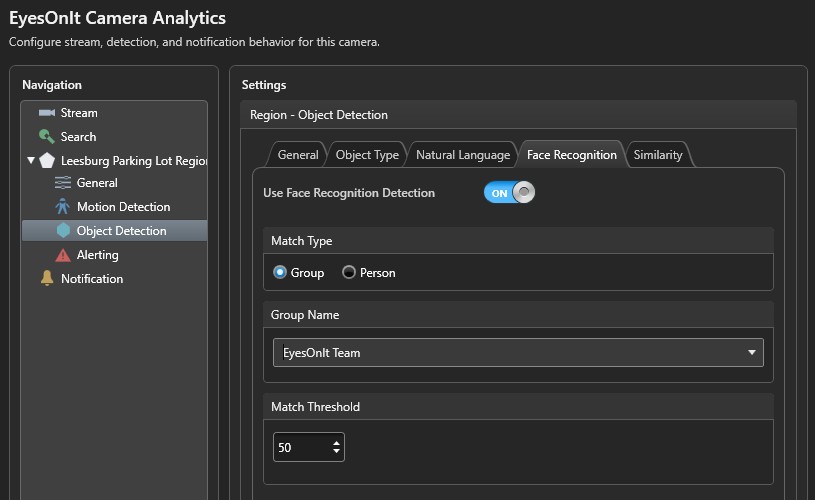Click the Notification bell icon
The width and height of the screenshot is (815, 500).
click(x=47, y=278)
